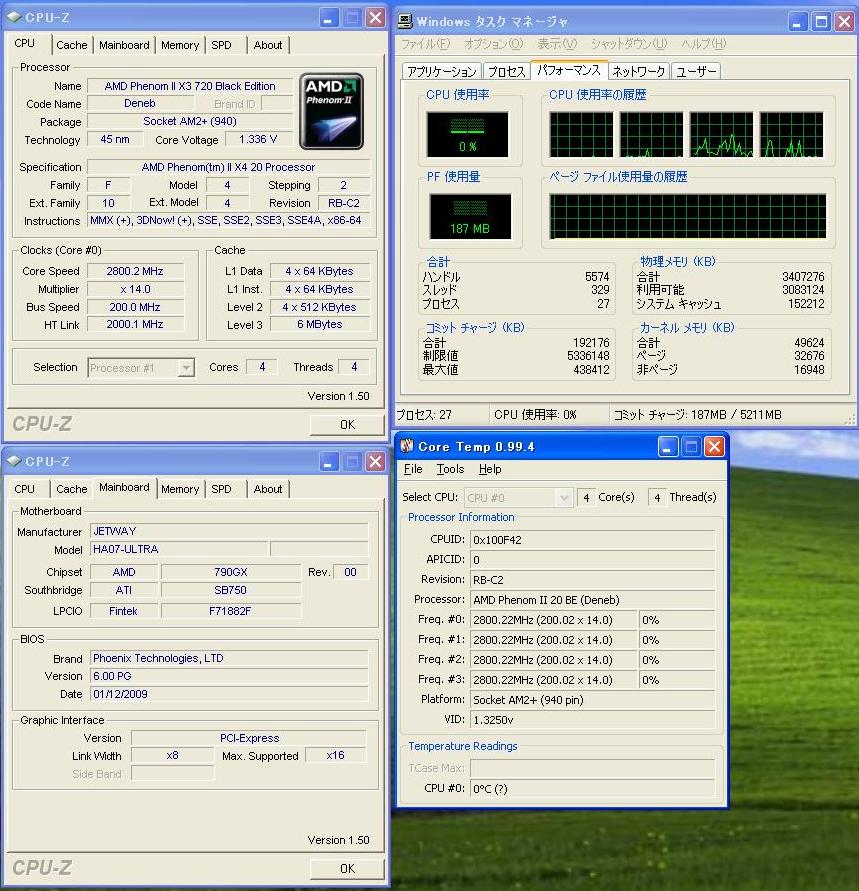Select パフォーマンス tab in Task Manager

coord(569,69)
